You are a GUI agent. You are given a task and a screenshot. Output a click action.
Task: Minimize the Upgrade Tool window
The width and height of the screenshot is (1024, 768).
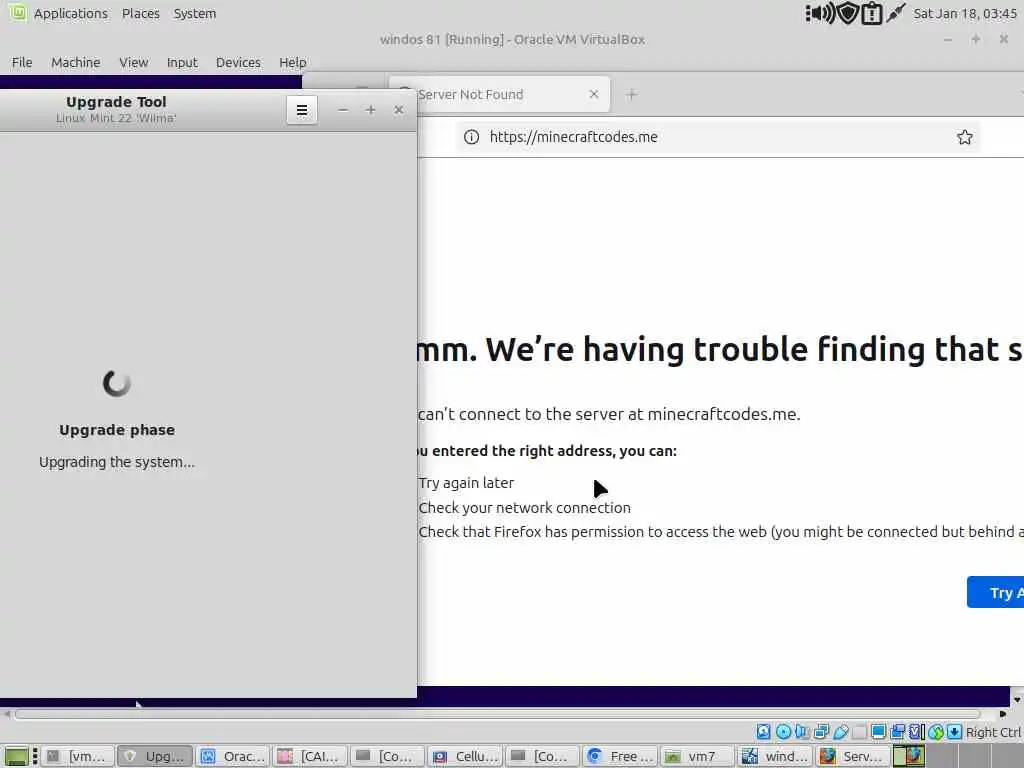pyautogui.click(x=342, y=110)
